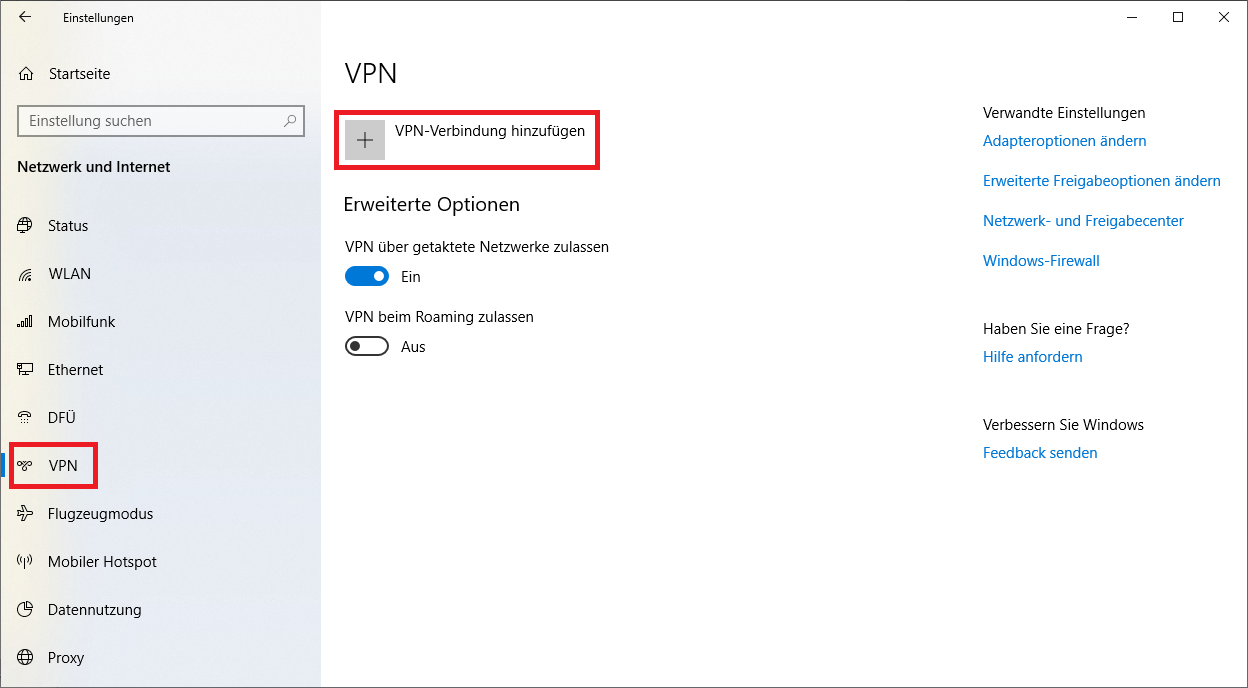Viewport: 1248px width, 688px height.
Task: Open Adapteroptionen ändern link
Action: (1064, 141)
